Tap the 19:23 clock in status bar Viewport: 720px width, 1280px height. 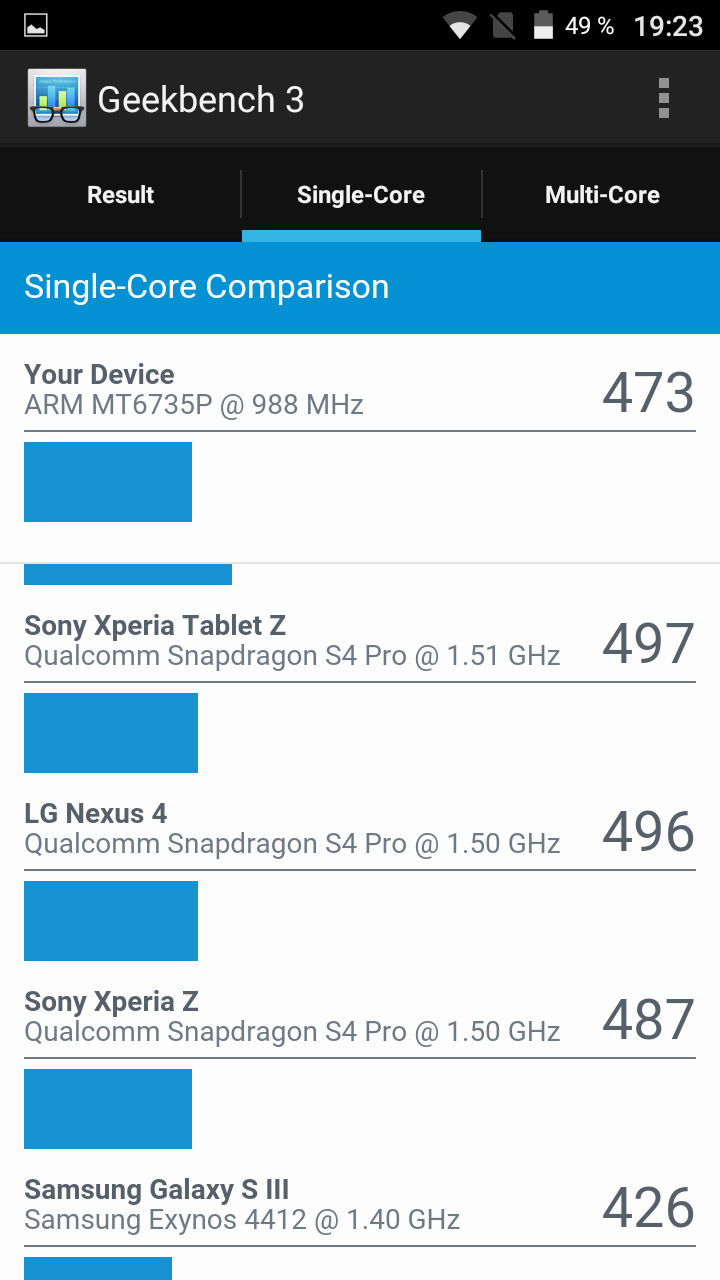(x=668, y=26)
